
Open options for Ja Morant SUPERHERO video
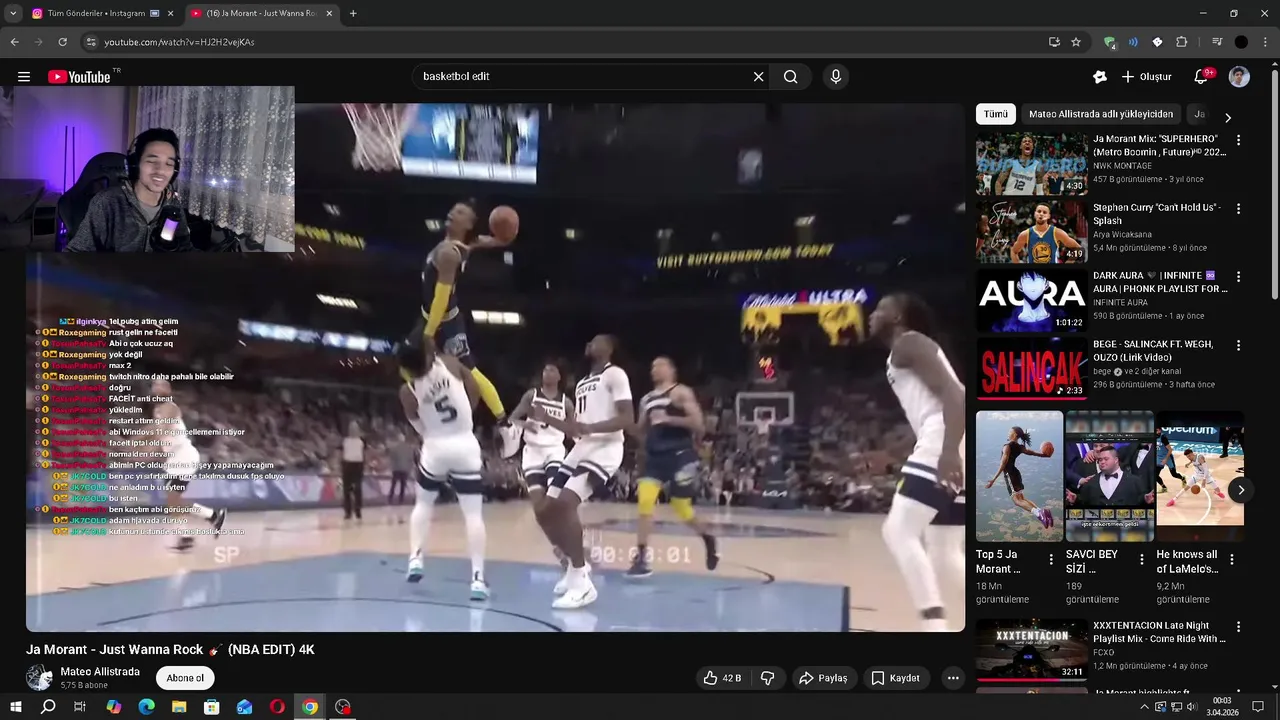click(1238, 141)
